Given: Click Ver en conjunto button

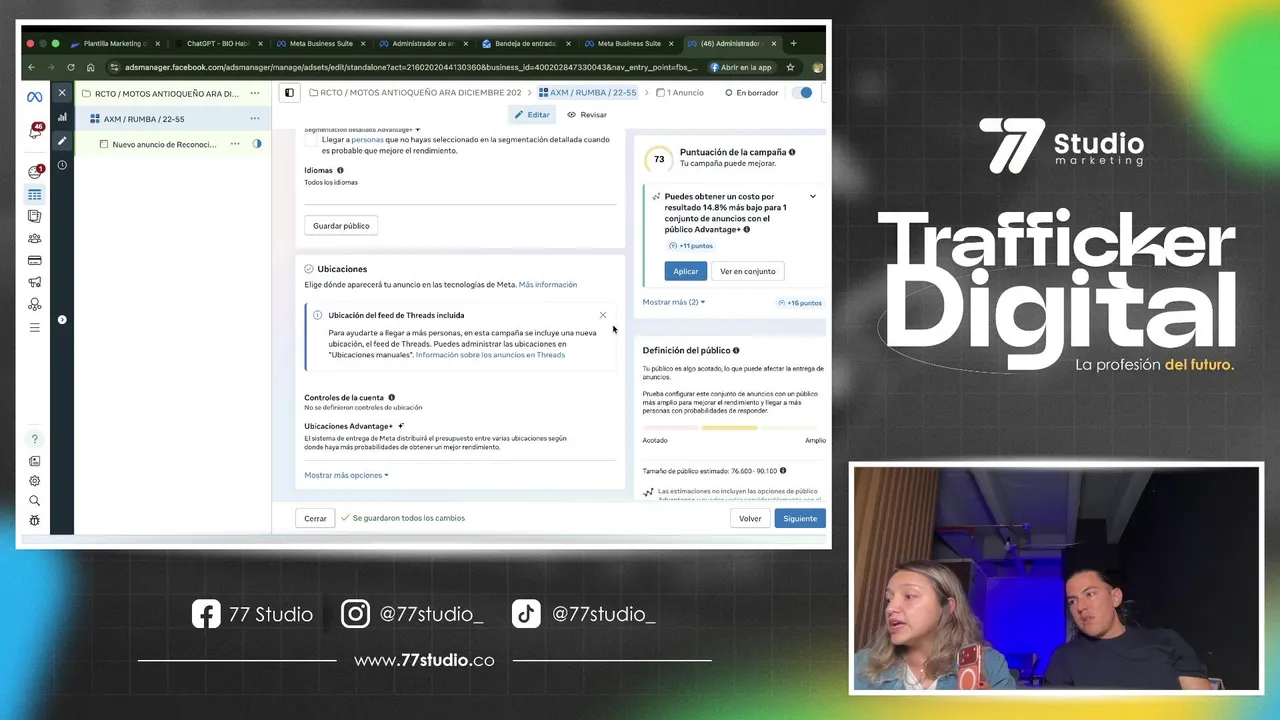Looking at the screenshot, I should (747, 271).
